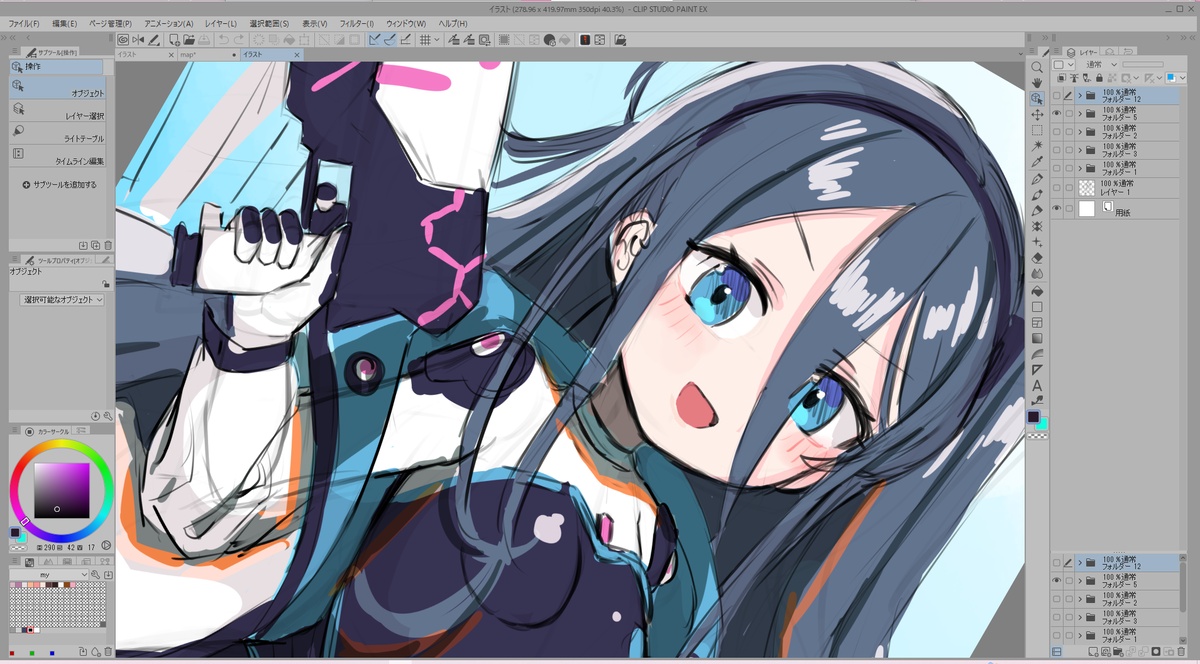Click the Undo arrow in the toolbar

[223, 40]
